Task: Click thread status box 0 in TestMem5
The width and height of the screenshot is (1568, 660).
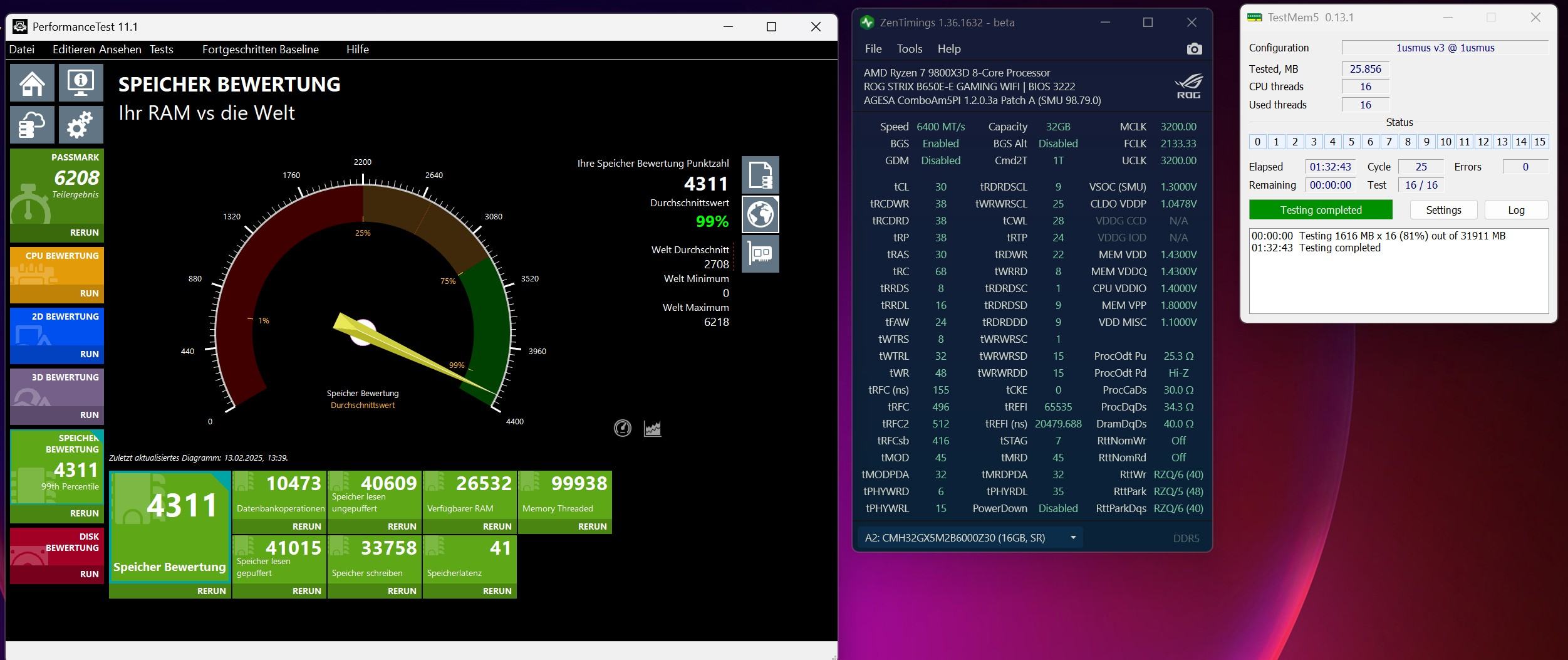Action: 1257,142
